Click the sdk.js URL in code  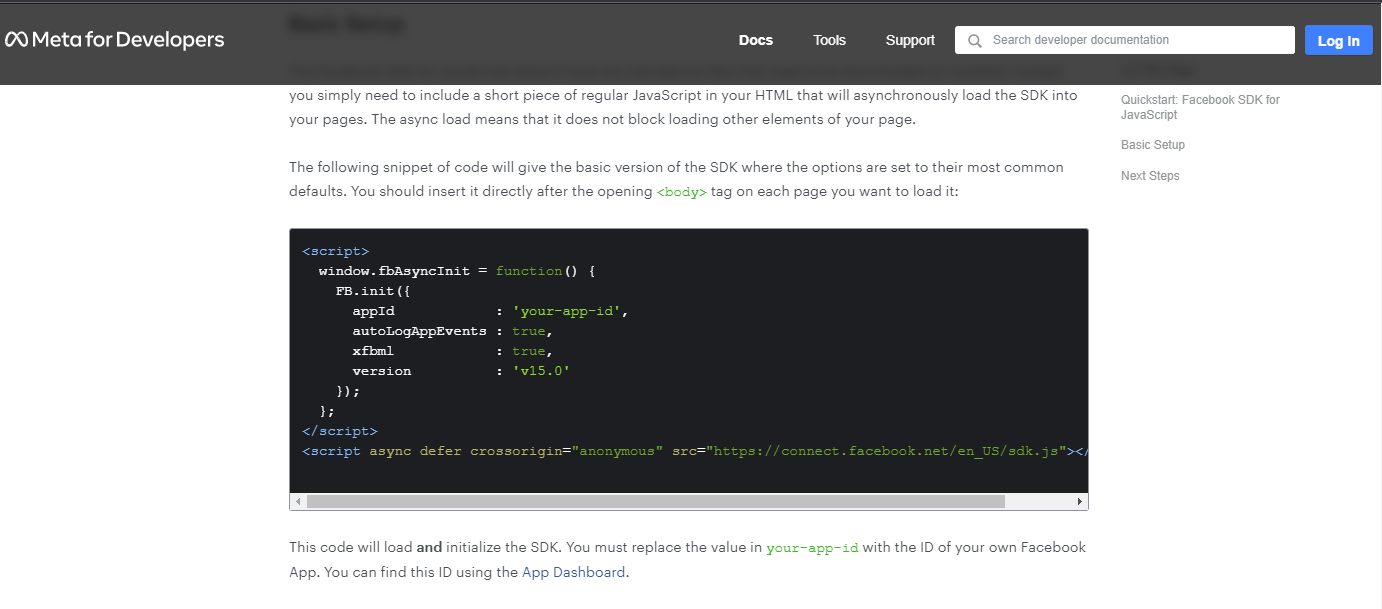coord(887,451)
